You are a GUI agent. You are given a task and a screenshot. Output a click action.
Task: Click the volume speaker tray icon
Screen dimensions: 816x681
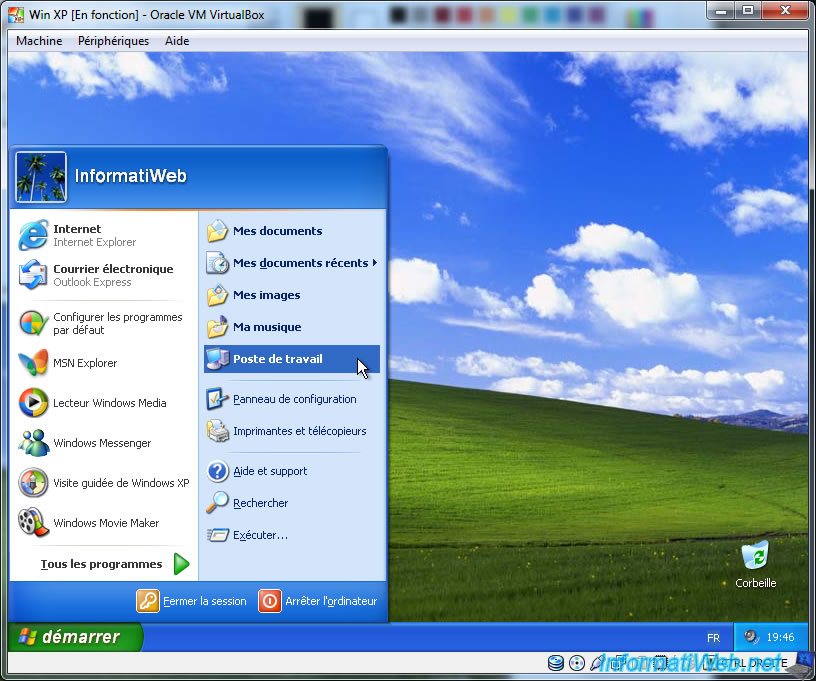pyautogui.click(x=750, y=637)
